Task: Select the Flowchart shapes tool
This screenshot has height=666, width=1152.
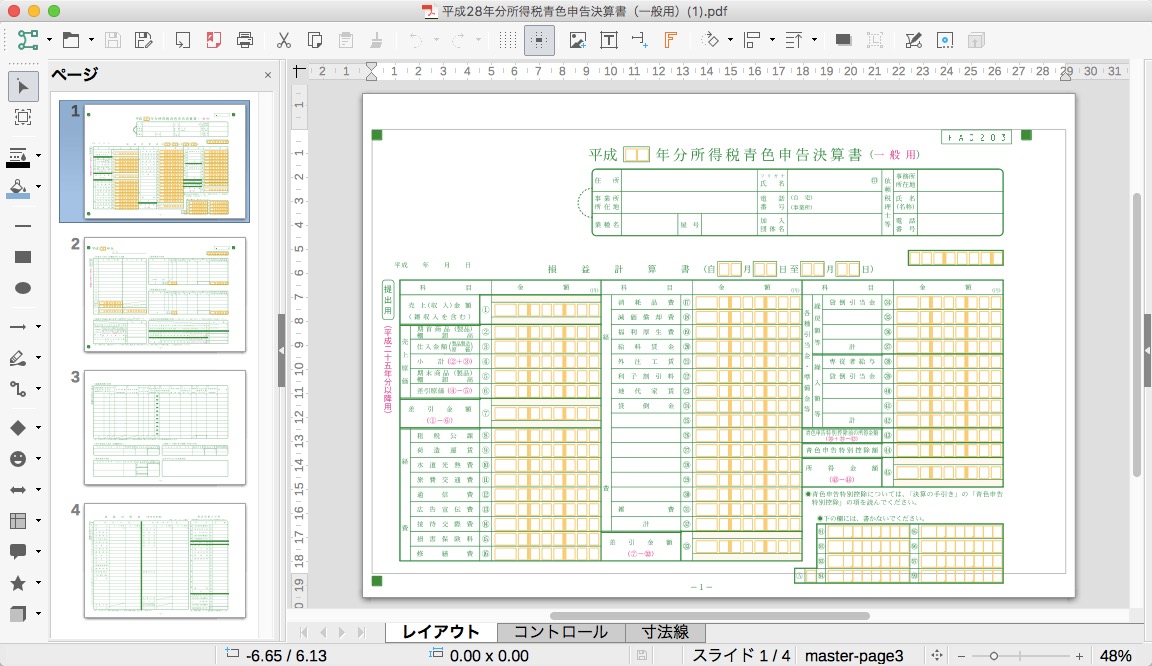Action: [x=18, y=520]
